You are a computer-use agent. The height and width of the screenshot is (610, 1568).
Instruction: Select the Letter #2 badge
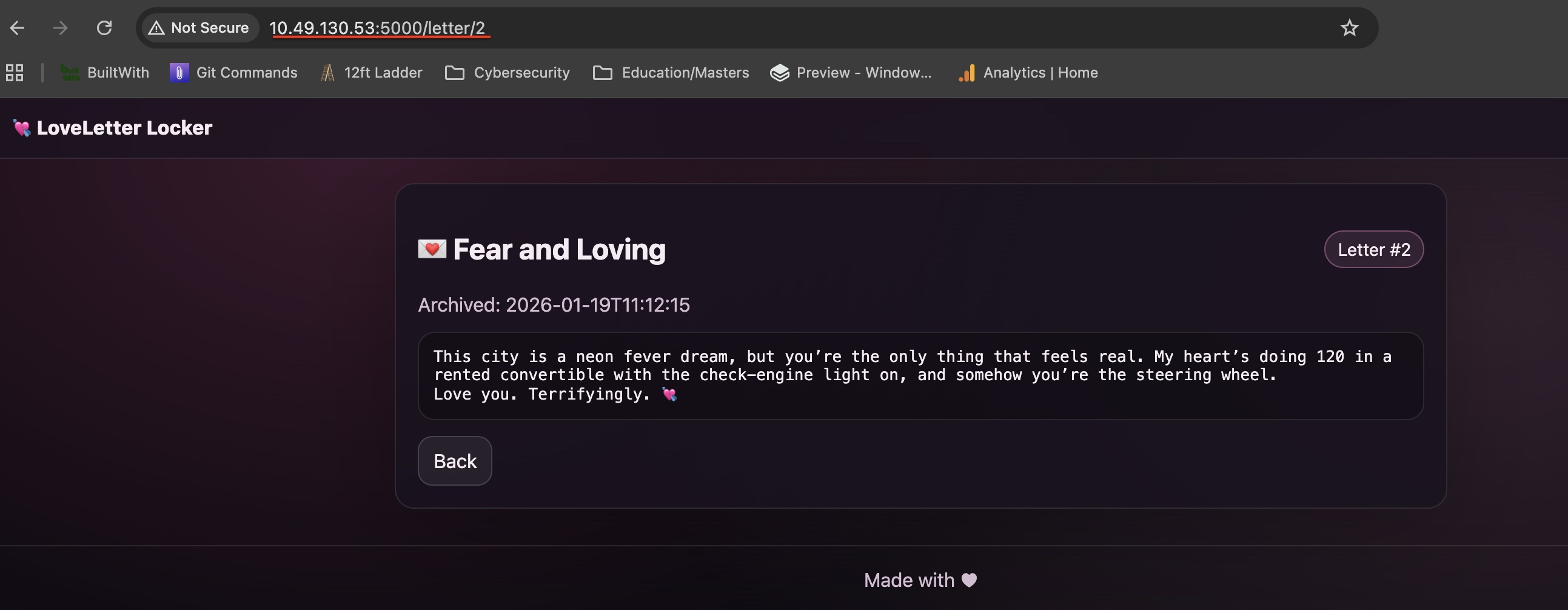[1373, 249]
